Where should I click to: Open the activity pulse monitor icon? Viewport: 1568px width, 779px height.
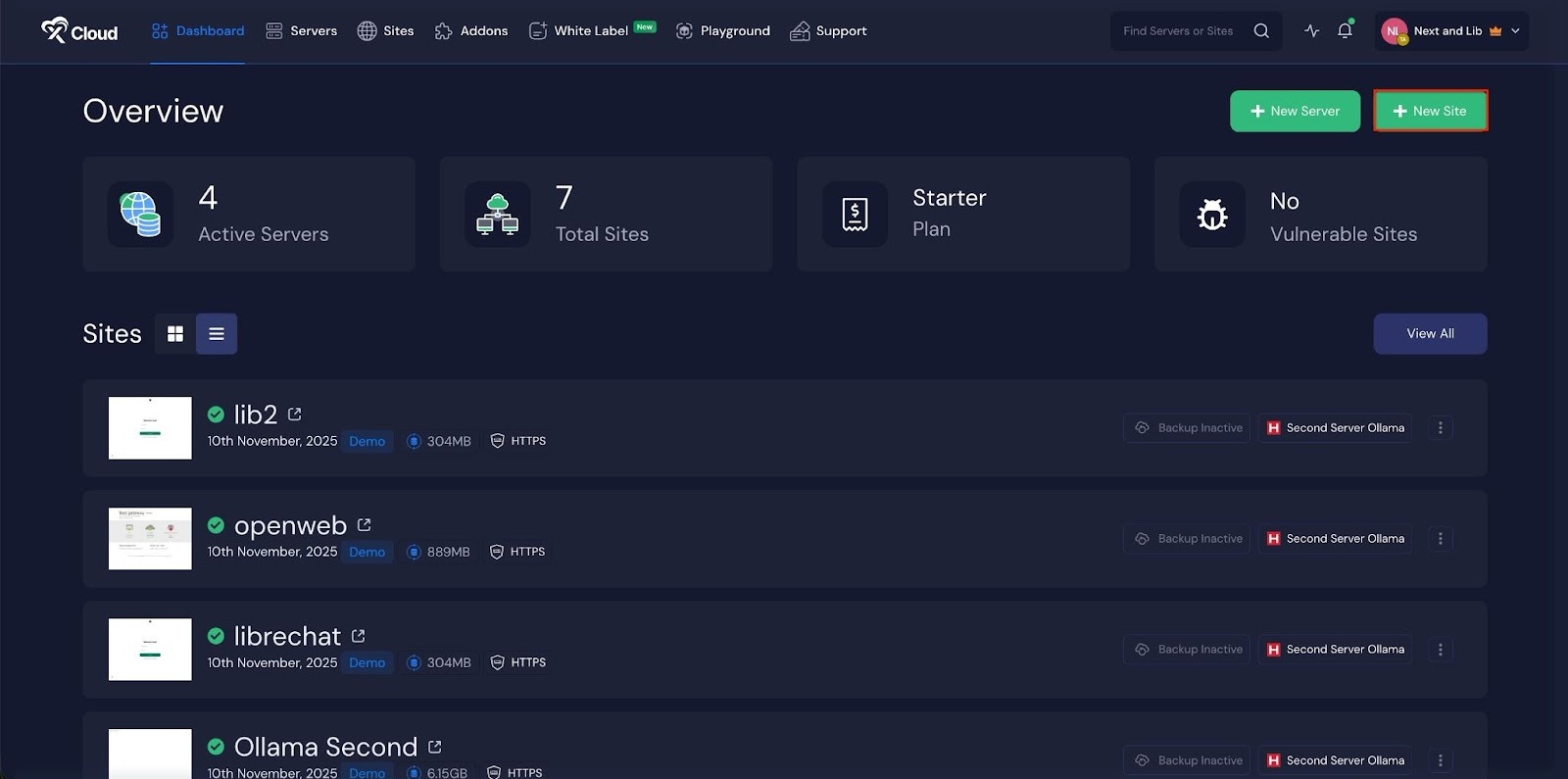point(1312,31)
